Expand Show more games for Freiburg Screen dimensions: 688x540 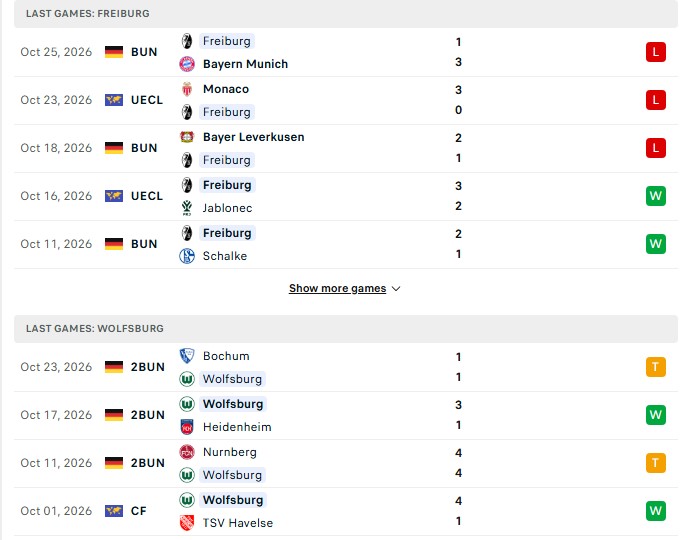(x=337, y=288)
